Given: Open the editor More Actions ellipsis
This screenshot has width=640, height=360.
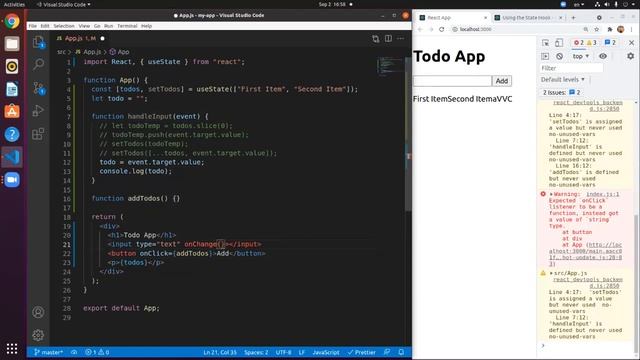Looking at the screenshot, I should click(x=400, y=39).
